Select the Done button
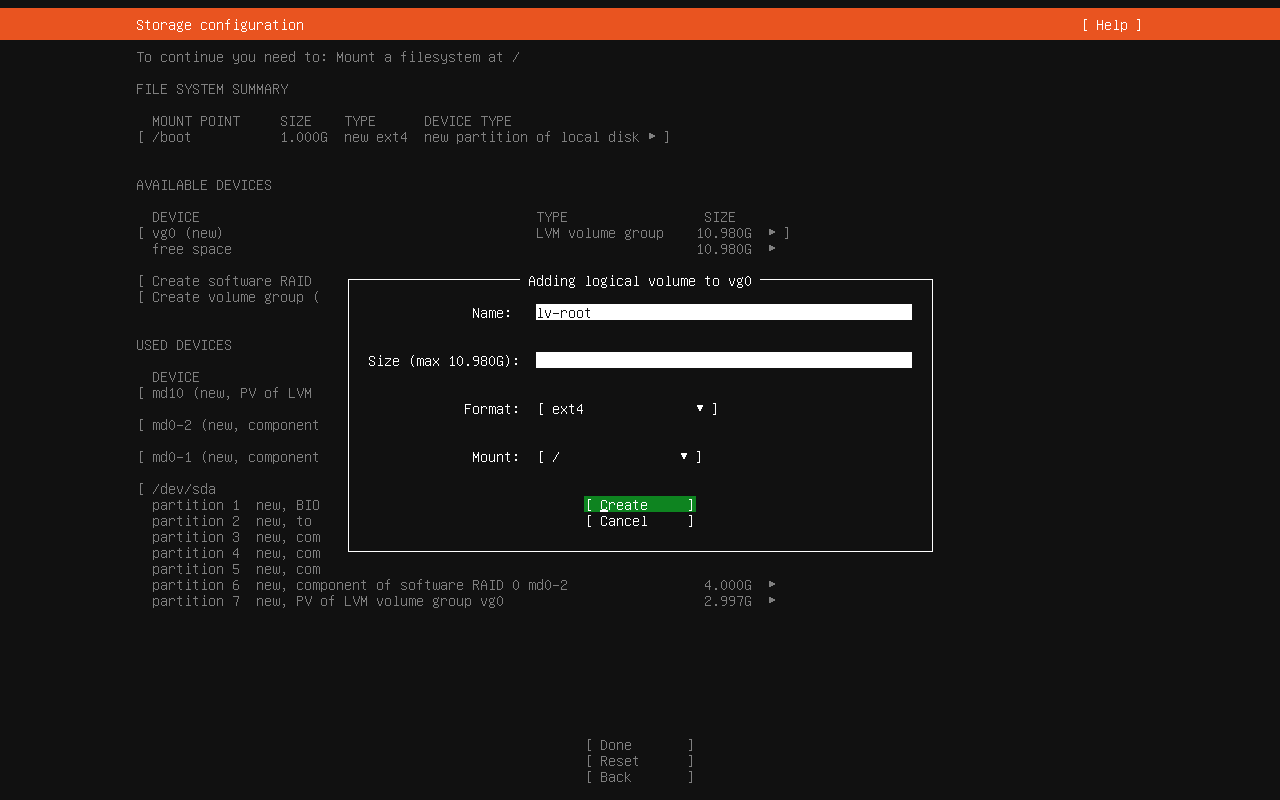This screenshot has width=1280, height=800. click(639, 745)
